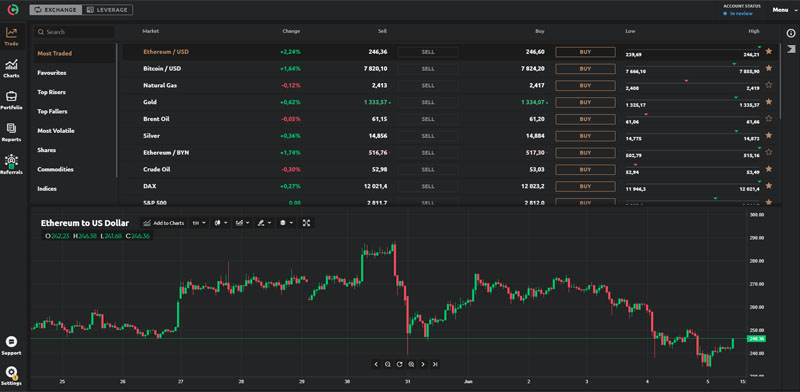Click SELL for Bitcoin / USD

click(x=428, y=68)
